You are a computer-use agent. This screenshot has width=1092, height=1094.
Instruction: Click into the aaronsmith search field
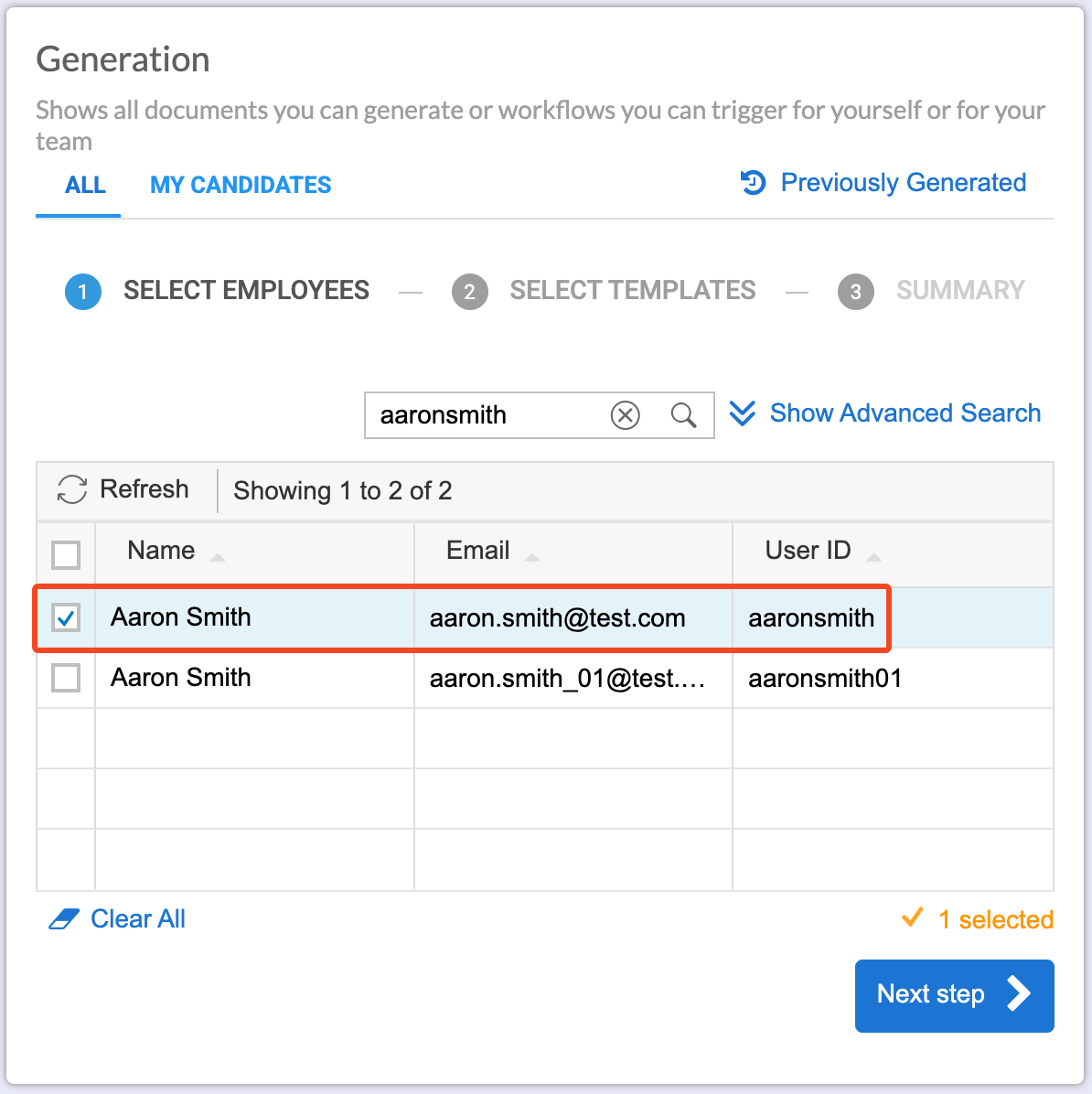485,415
